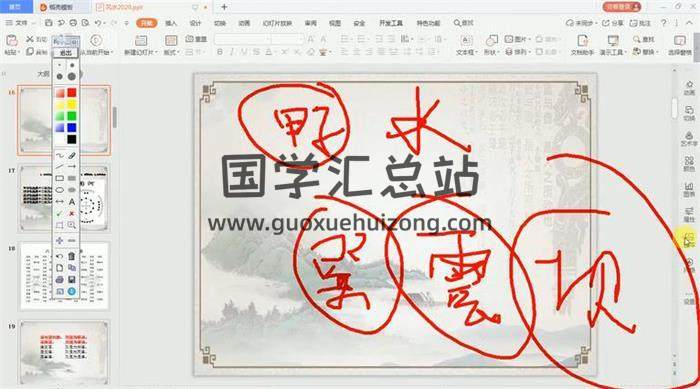
Task: Switch to the 插入 ribbon tab
Action: (x=171, y=23)
